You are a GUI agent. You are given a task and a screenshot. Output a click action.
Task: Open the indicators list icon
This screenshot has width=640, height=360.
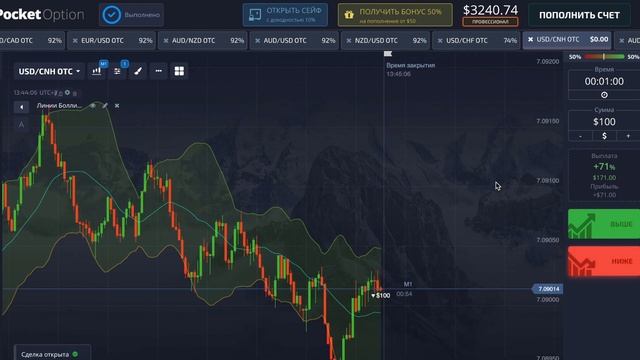click(118, 71)
